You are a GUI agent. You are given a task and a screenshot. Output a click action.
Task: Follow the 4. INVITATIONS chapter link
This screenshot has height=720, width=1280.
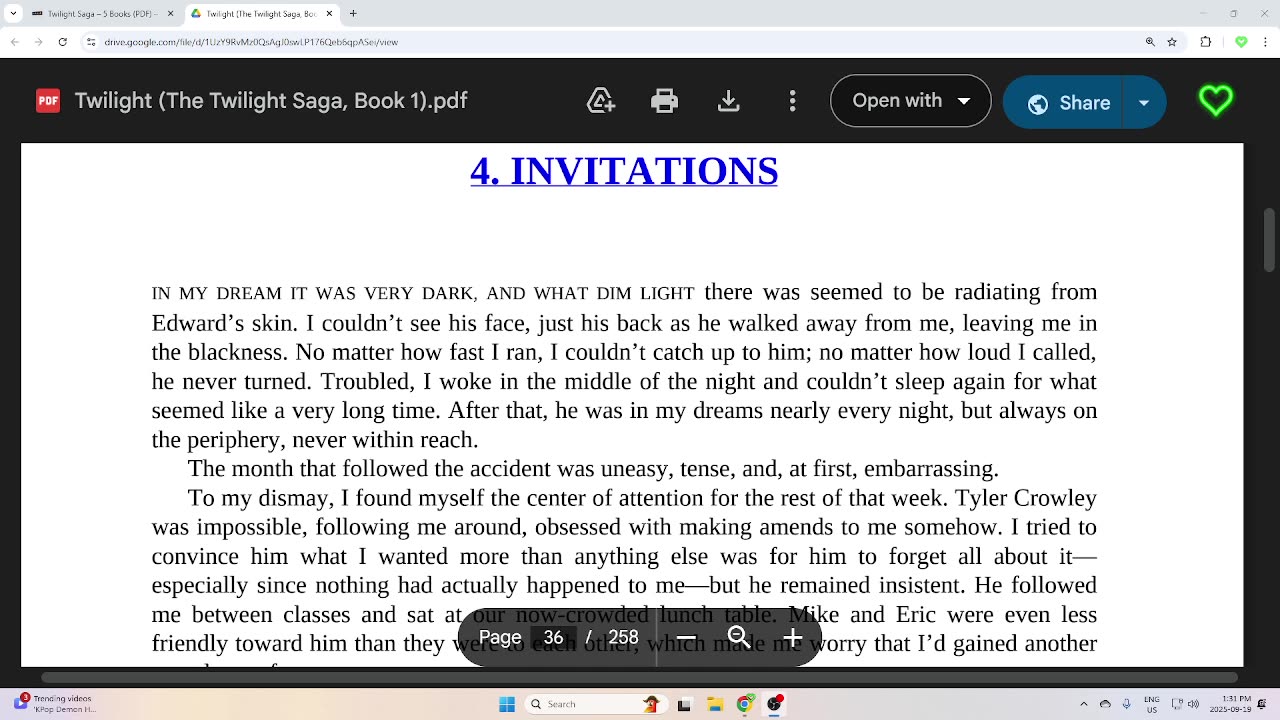(624, 171)
